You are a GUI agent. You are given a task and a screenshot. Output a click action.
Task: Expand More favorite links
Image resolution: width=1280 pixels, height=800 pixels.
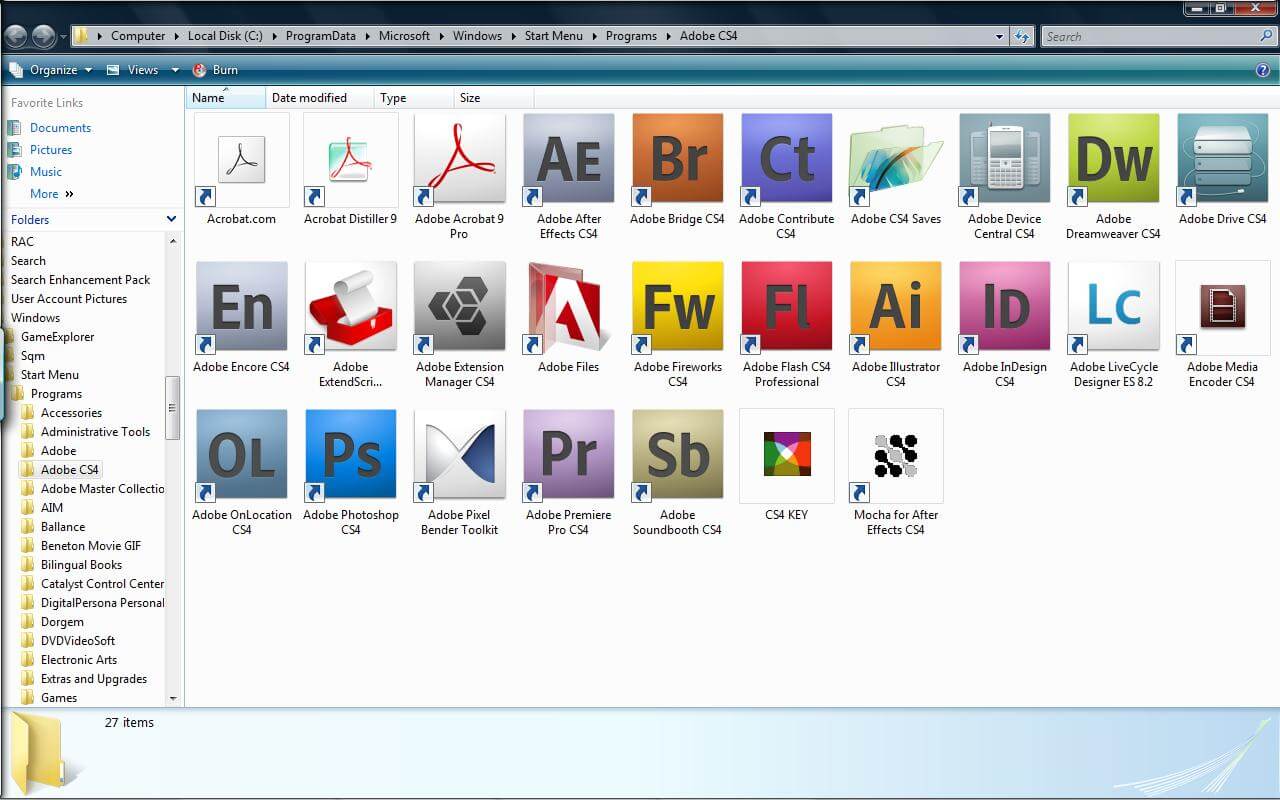tap(52, 194)
